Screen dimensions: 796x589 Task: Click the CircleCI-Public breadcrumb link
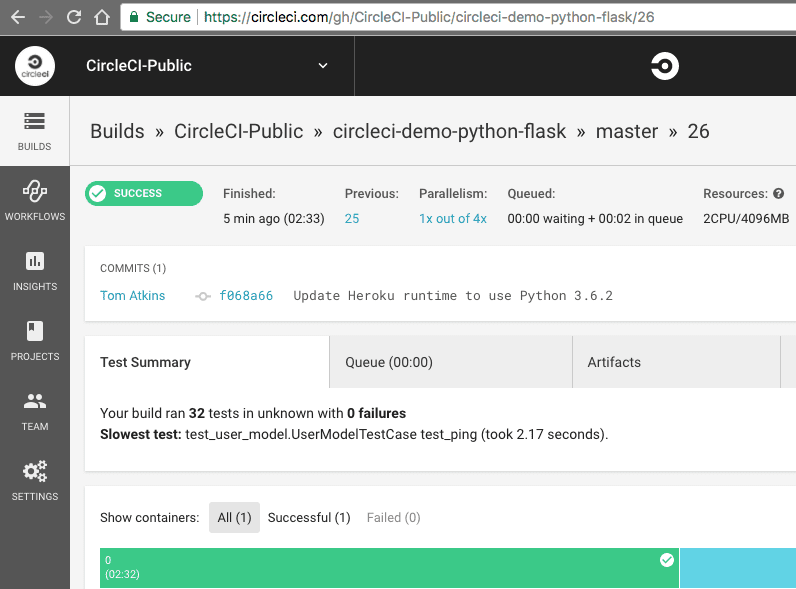(x=239, y=132)
